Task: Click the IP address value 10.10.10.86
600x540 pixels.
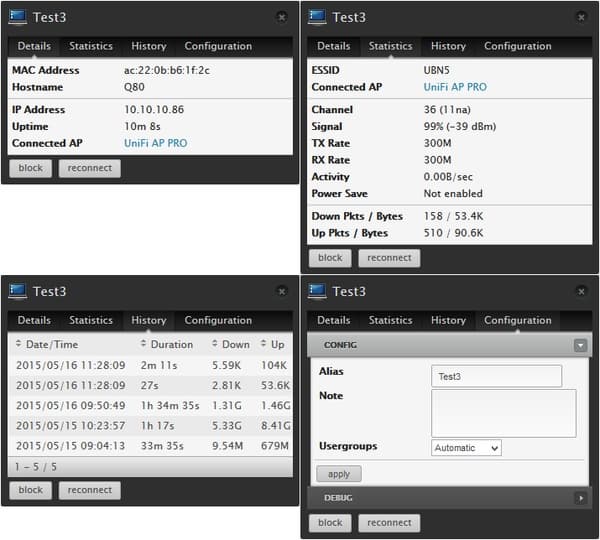Action: coord(154,110)
